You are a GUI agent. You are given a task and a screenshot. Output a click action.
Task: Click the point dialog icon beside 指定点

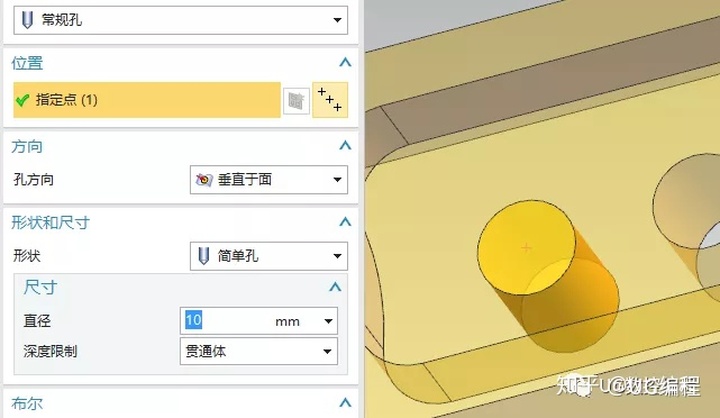[330, 100]
